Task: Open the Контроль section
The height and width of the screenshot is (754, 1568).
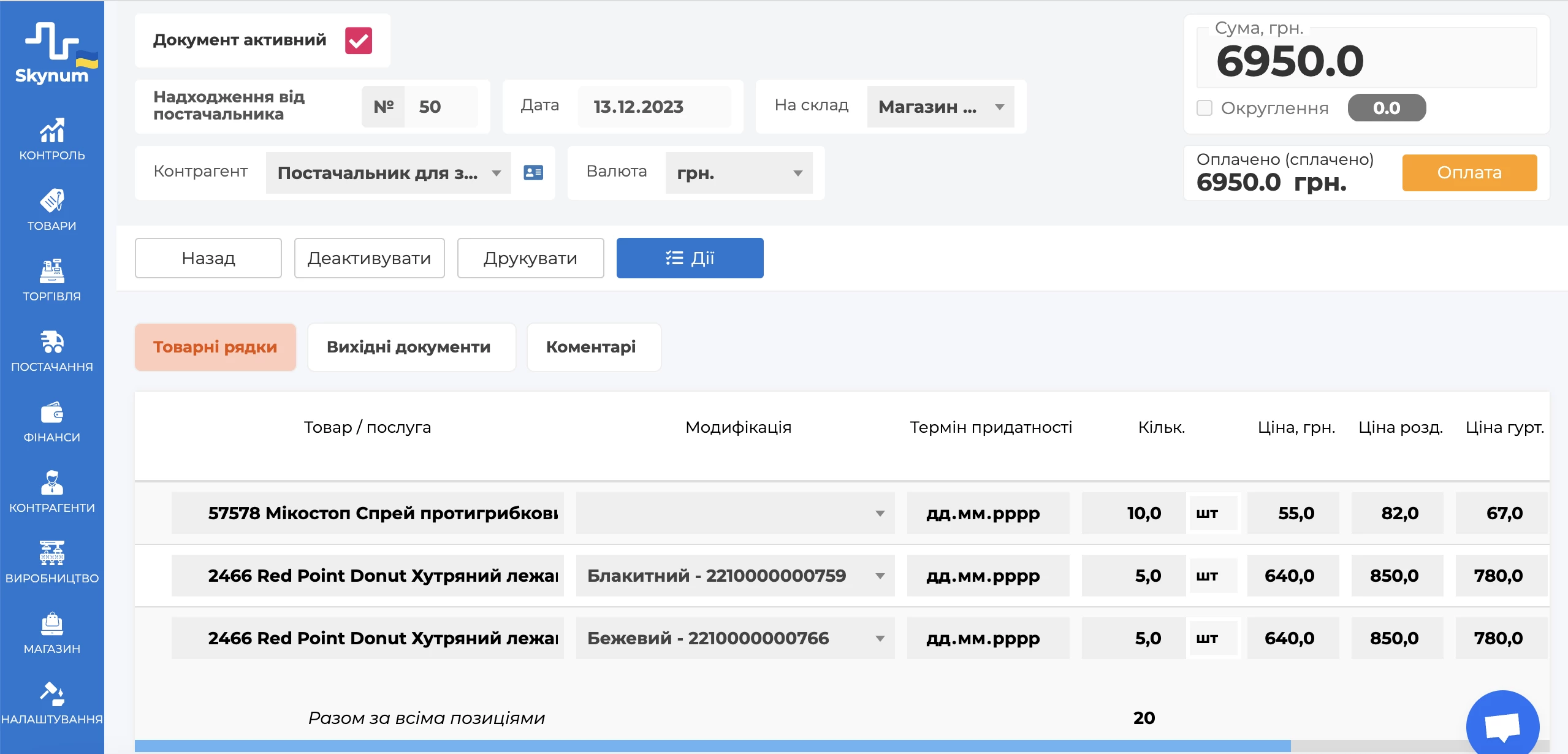Action: point(52,139)
